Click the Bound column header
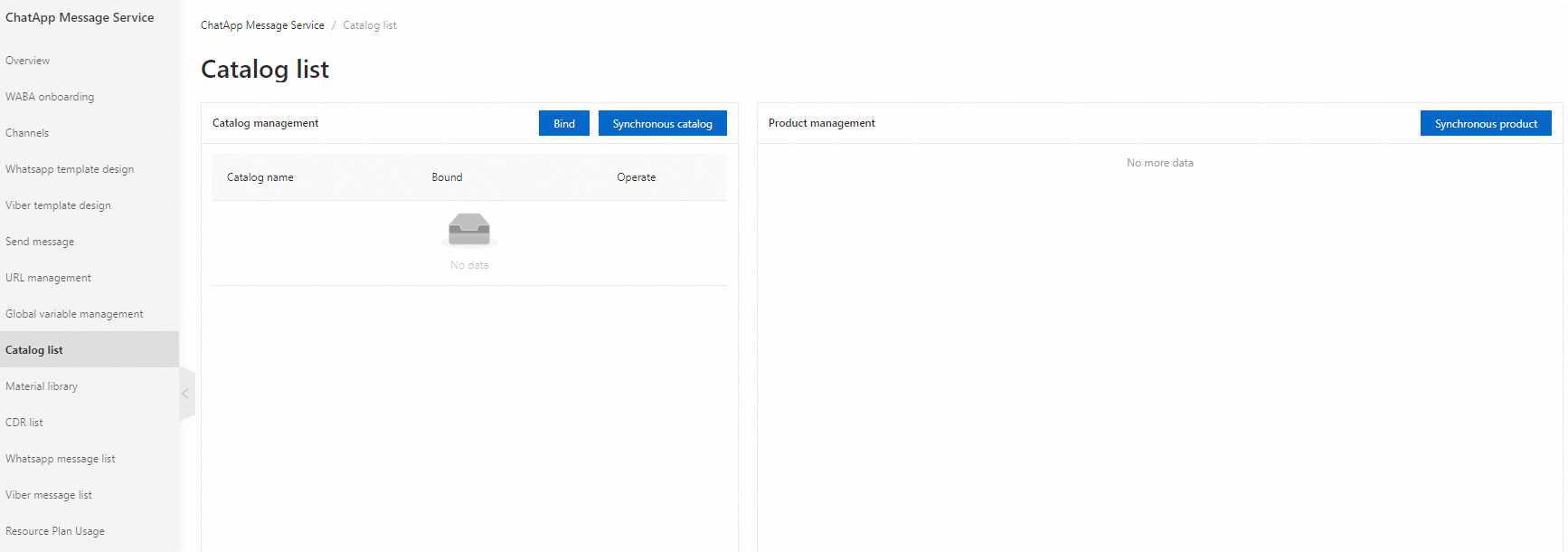This screenshot has width=1568, height=552. click(447, 177)
